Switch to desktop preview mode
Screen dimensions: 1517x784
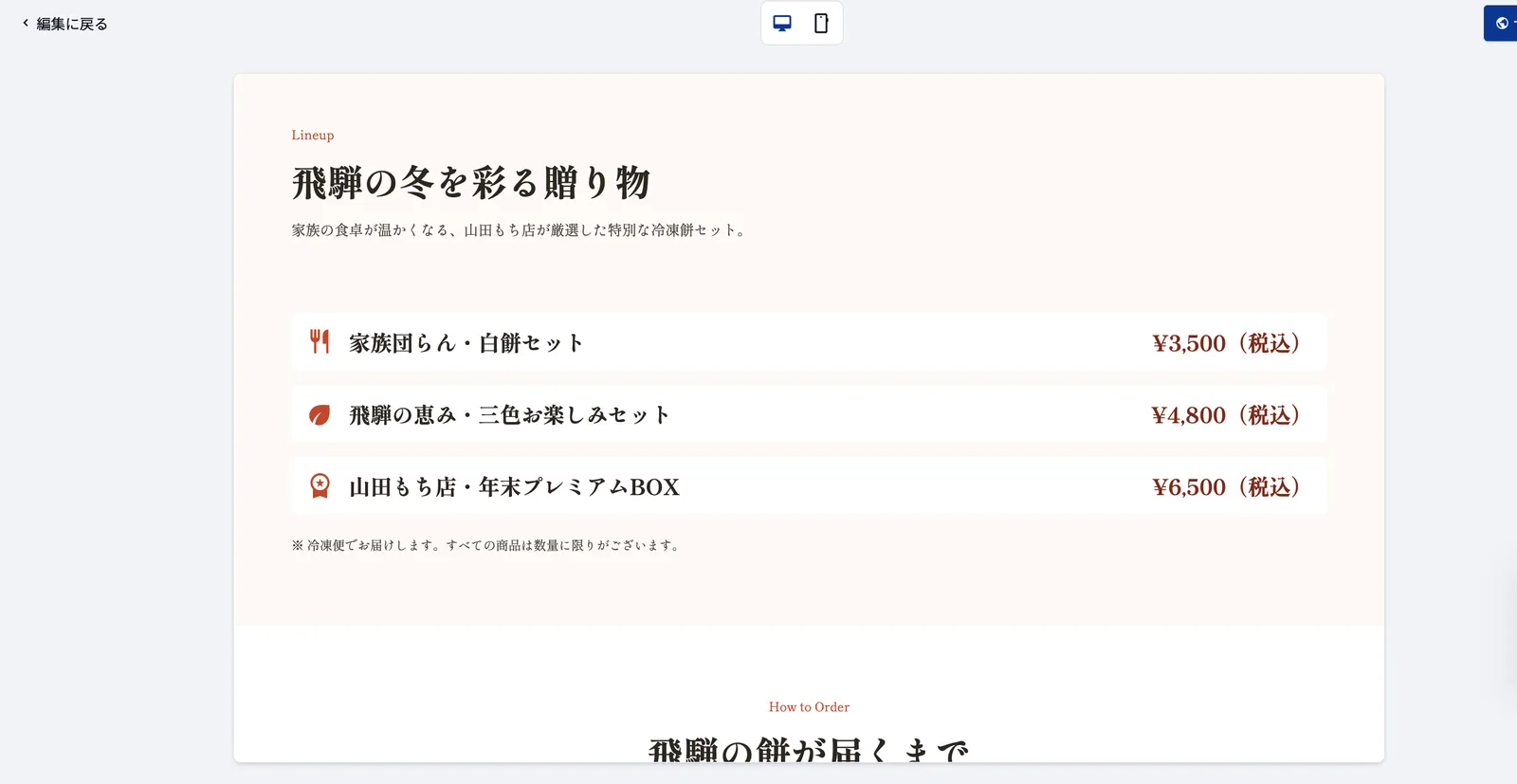pos(782,24)
